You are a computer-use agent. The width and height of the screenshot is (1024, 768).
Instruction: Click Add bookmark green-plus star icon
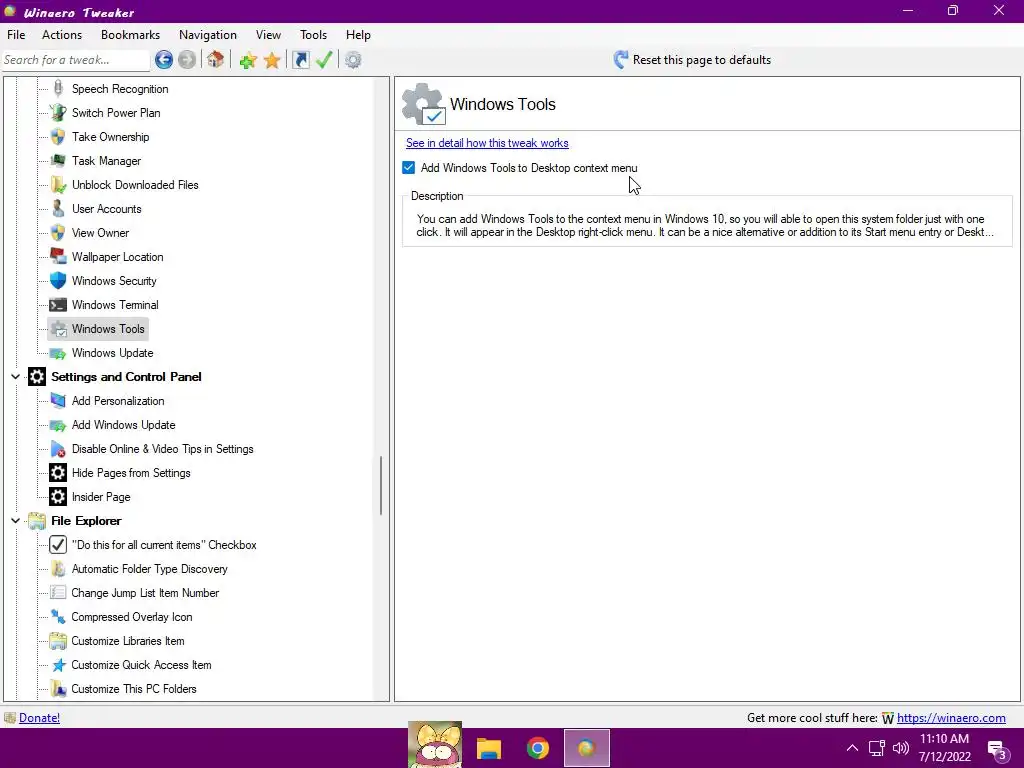point(248,60)
